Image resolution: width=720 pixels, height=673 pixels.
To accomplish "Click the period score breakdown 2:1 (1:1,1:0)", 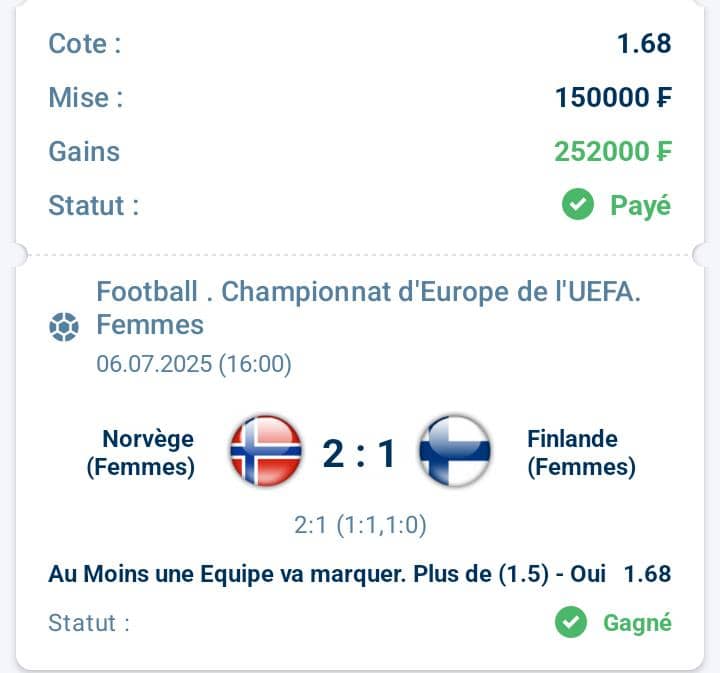I will (360, 525).
